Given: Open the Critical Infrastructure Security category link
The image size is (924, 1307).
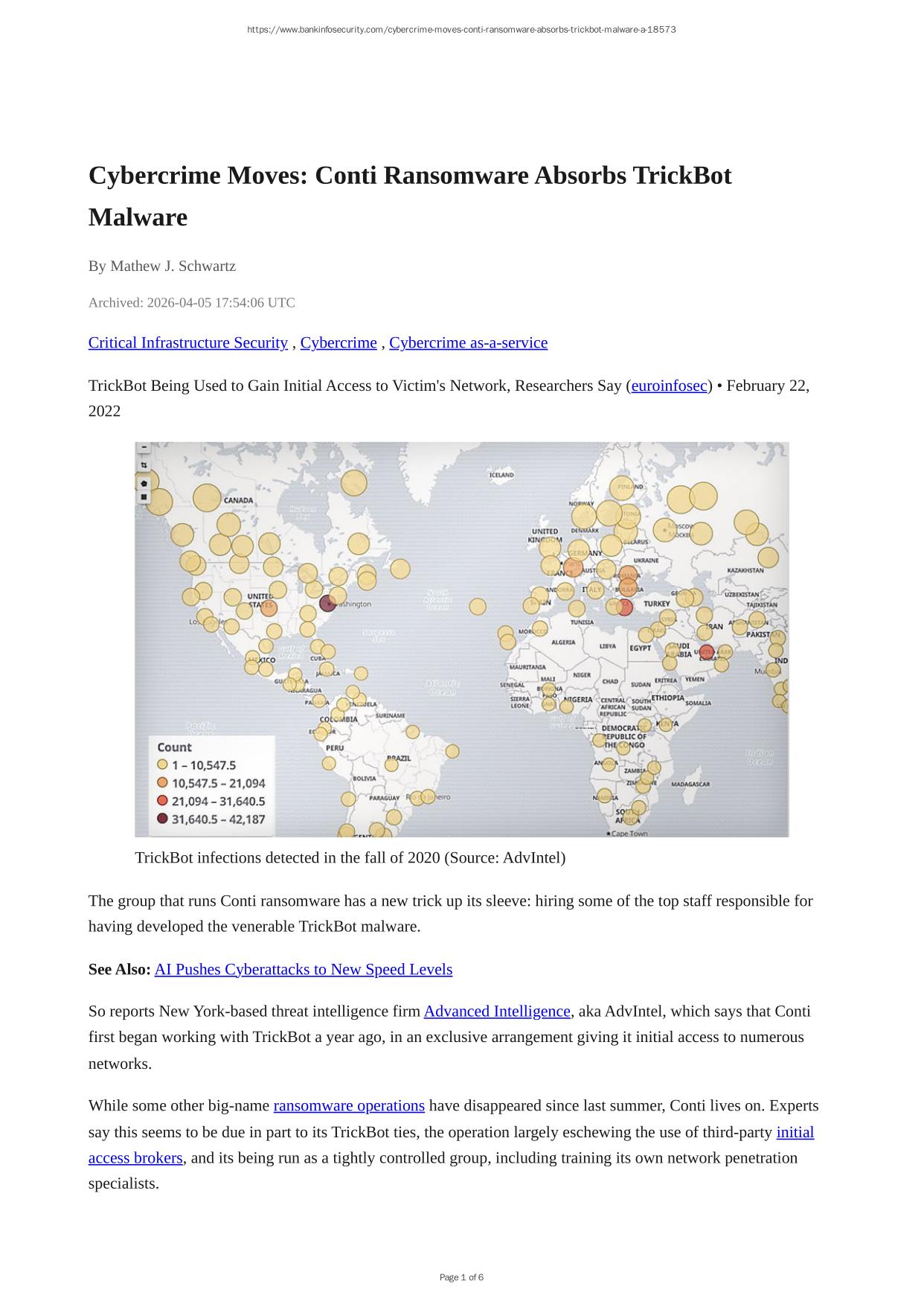Looking at the screenshot, I should tap(187, 342).
